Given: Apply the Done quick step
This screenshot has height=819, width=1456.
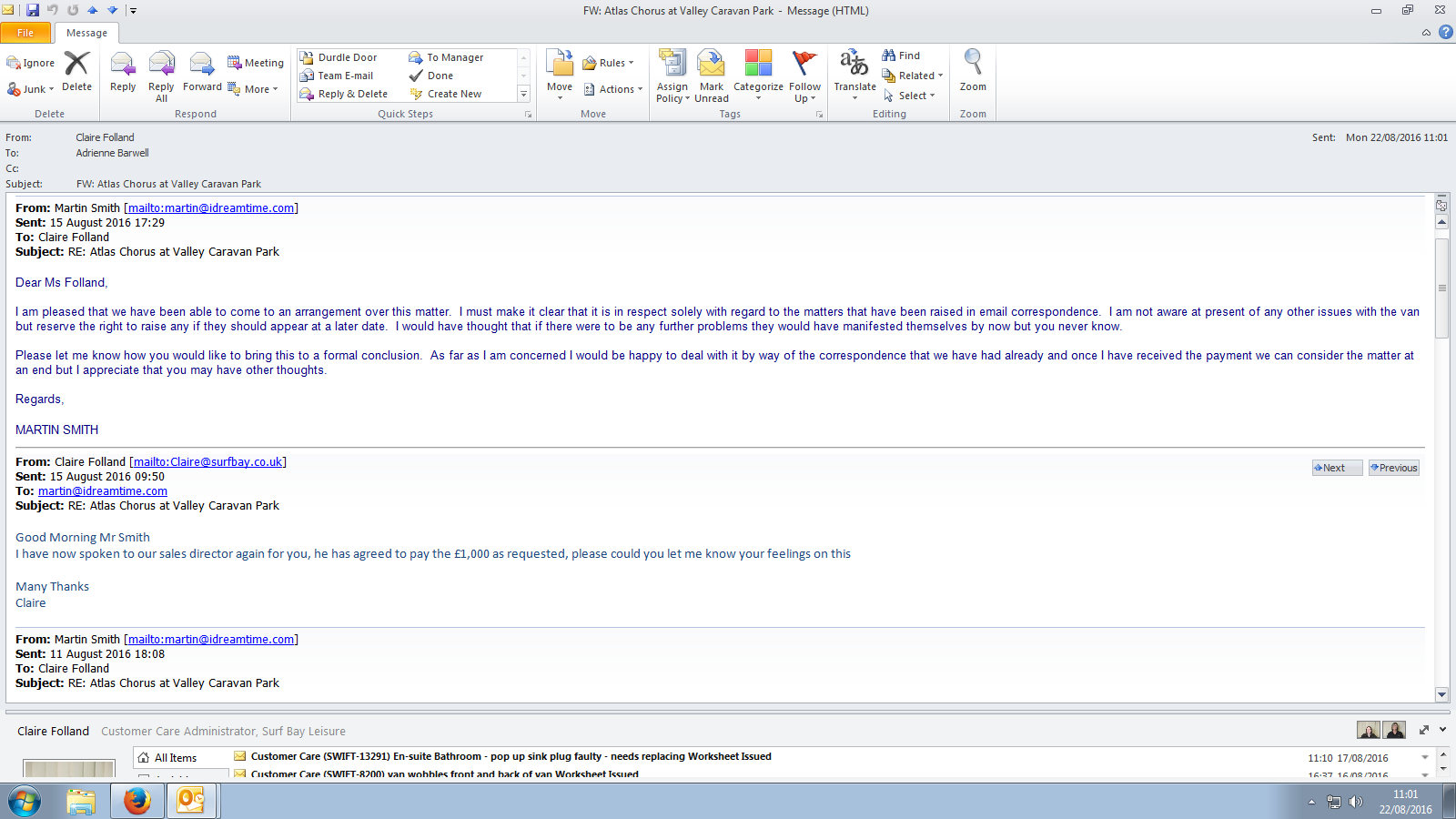Looking at the screenshot, I should 431,76.
